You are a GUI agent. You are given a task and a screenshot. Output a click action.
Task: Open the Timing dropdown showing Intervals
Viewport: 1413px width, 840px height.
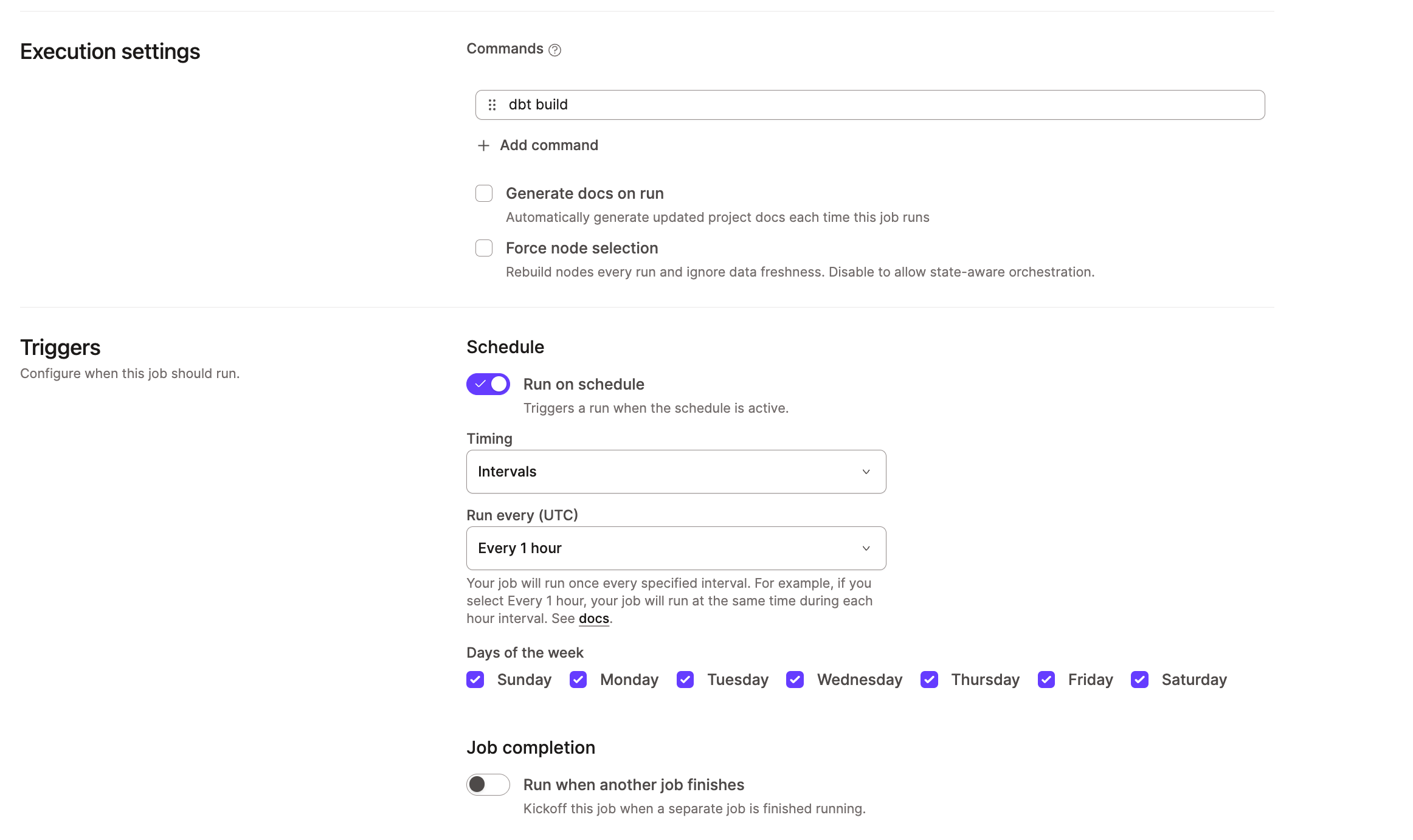point(675,472)
